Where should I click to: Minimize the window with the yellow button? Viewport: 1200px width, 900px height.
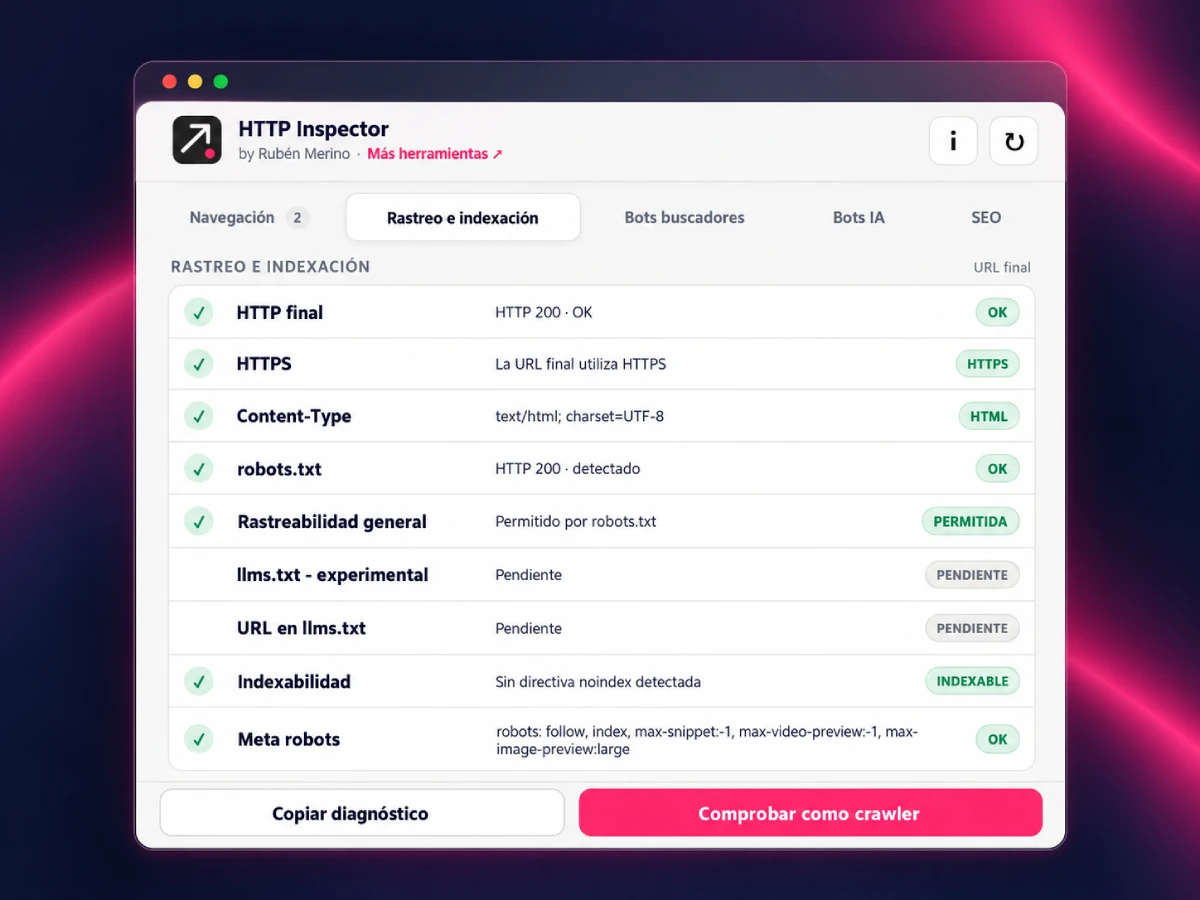tap(195, 82)
